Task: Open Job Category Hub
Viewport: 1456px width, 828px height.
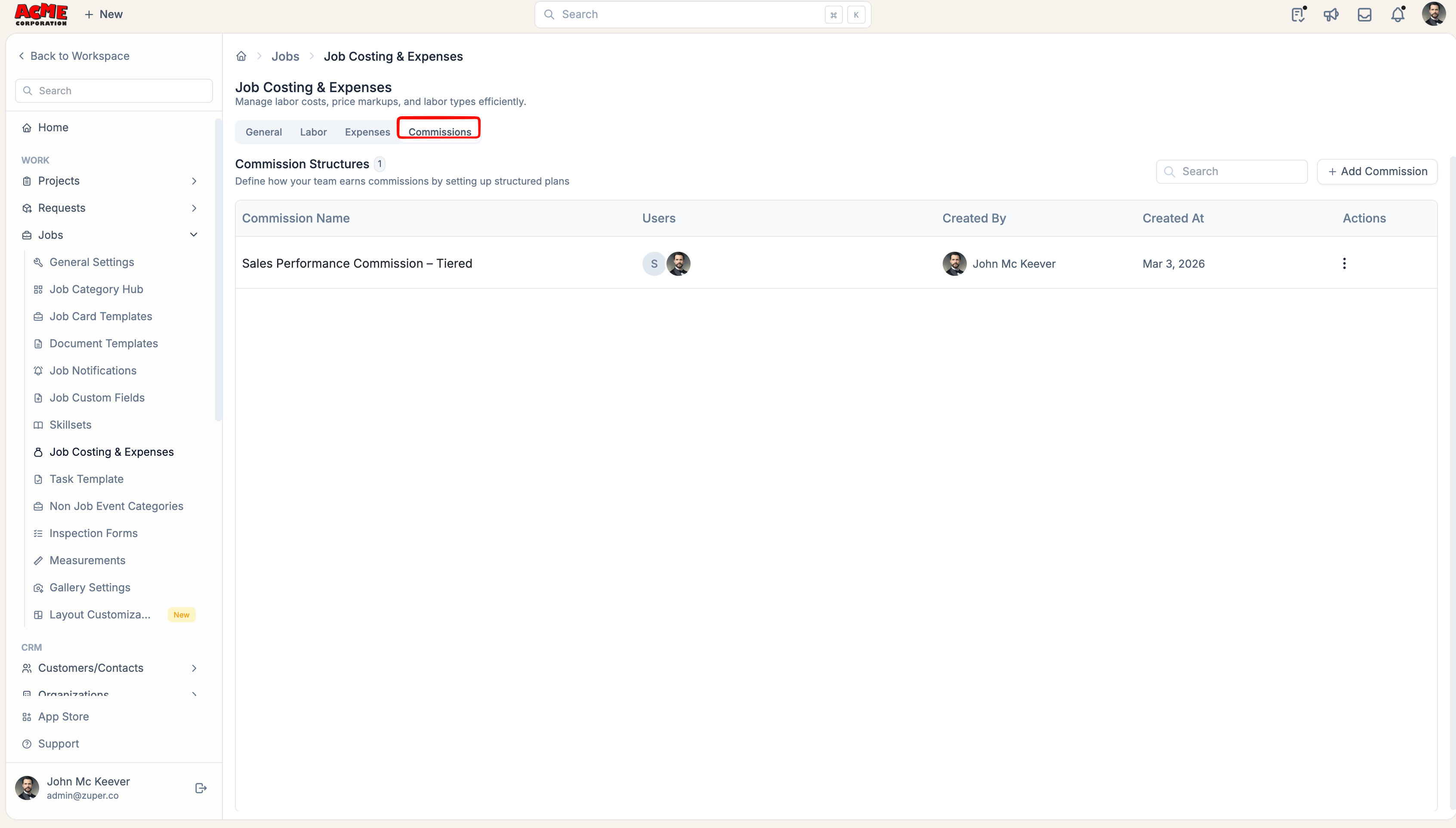Action: tap(96, 289)
